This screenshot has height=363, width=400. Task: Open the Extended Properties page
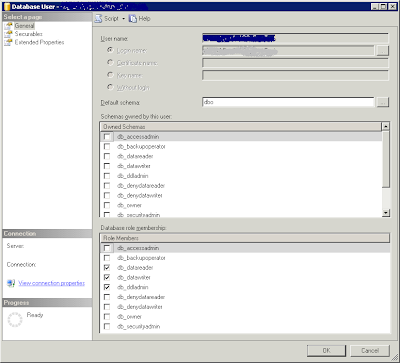[39, 42]
